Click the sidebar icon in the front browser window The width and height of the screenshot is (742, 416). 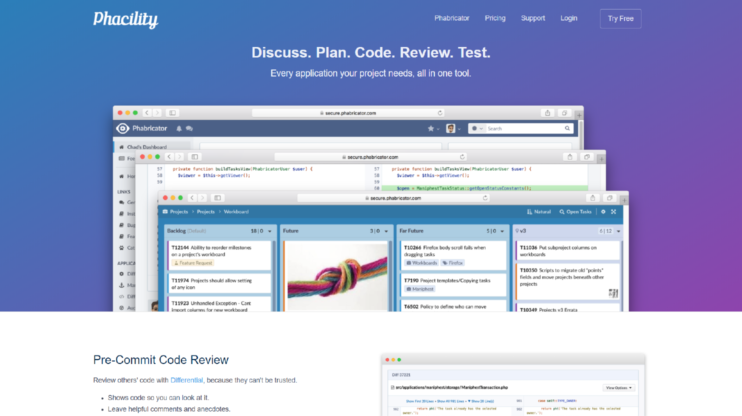pos(217,198)
